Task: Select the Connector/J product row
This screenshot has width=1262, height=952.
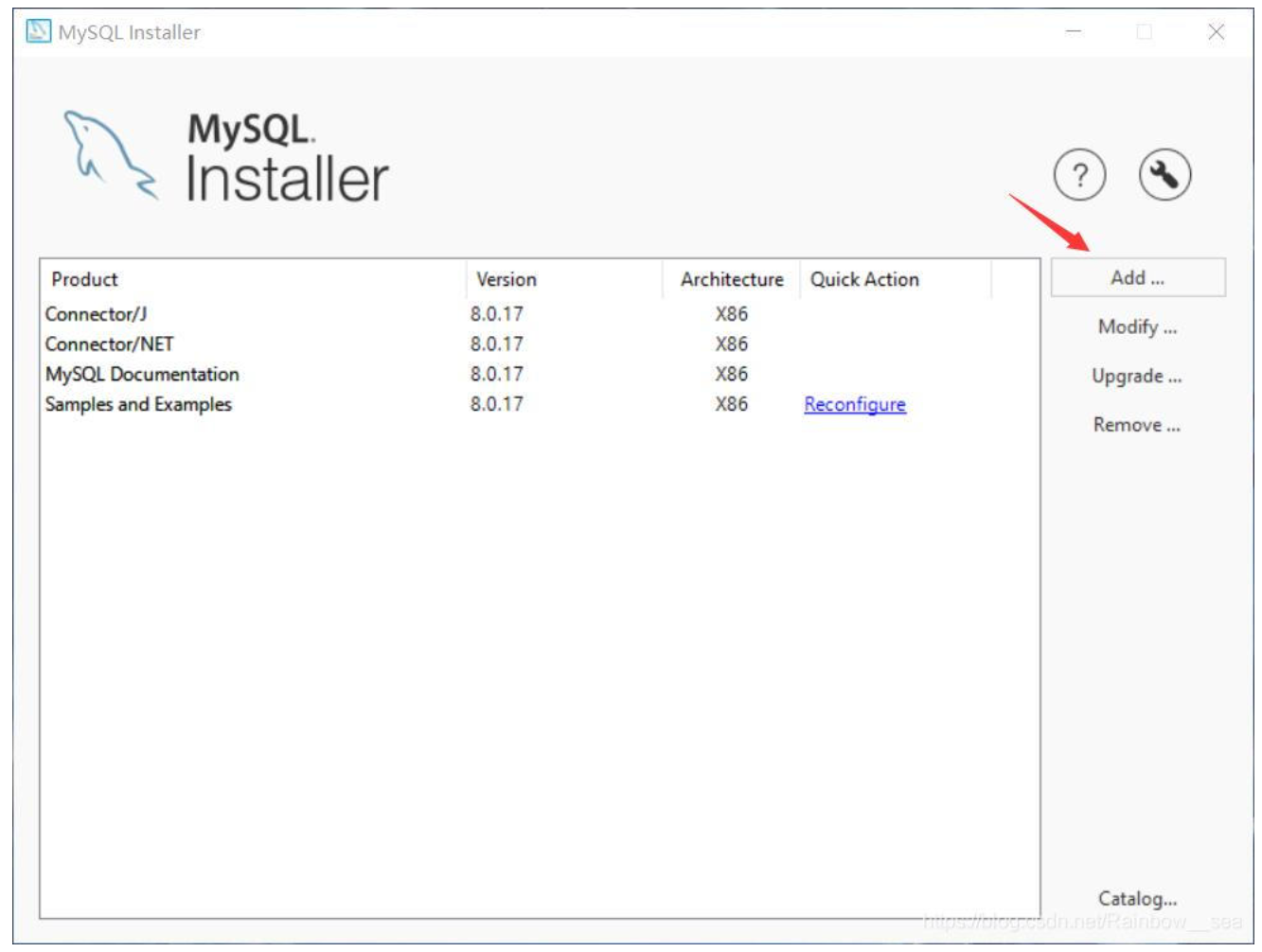Action: point(540,314)
